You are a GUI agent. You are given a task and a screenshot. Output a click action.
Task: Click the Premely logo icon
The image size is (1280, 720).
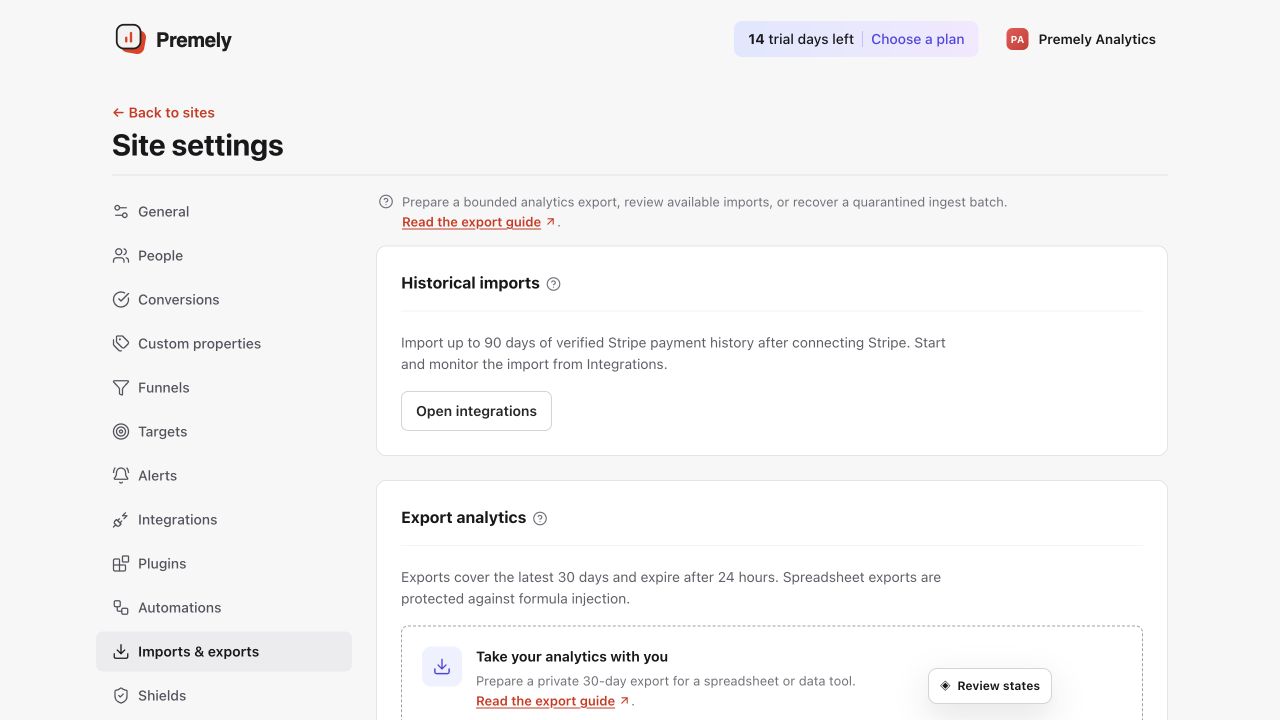[x=130, y=39]
